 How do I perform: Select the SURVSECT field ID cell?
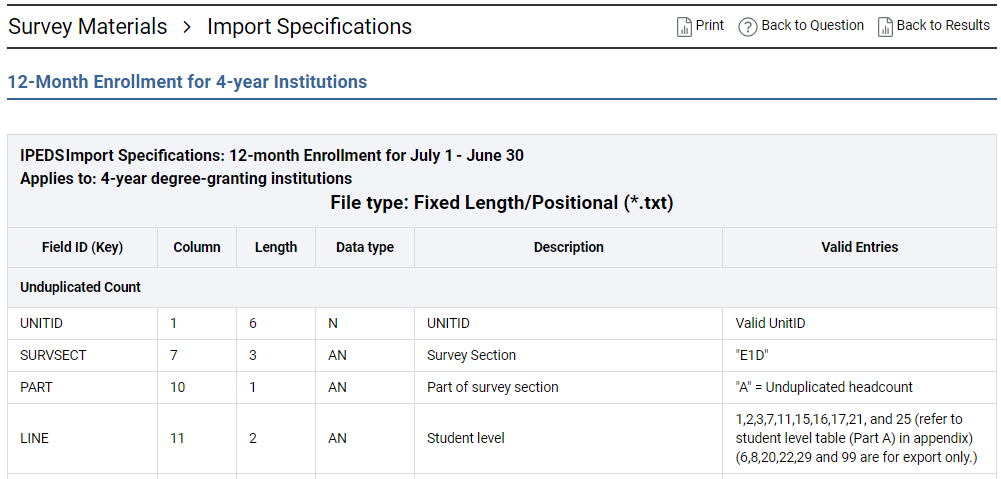tap(53, 355)
